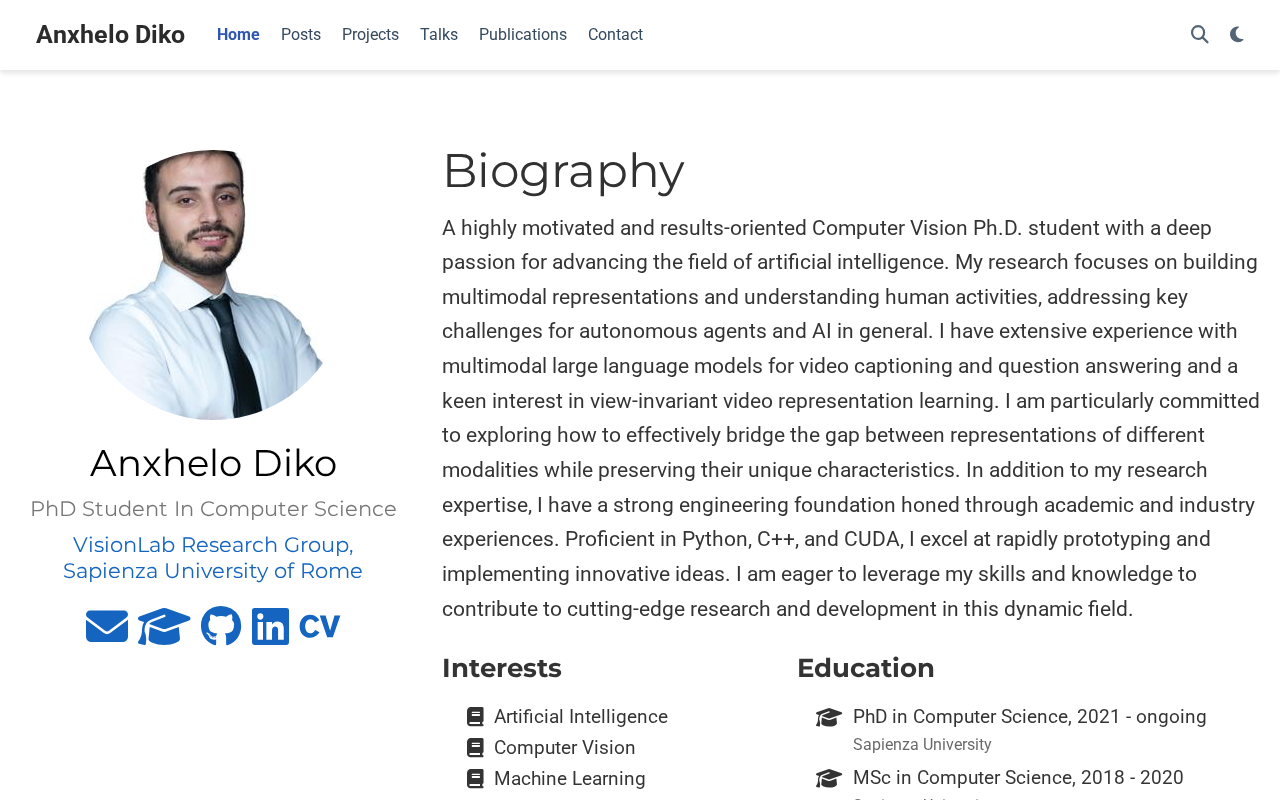
Task: Open the GitHub profile icon
Action: [x=221, y=627]
